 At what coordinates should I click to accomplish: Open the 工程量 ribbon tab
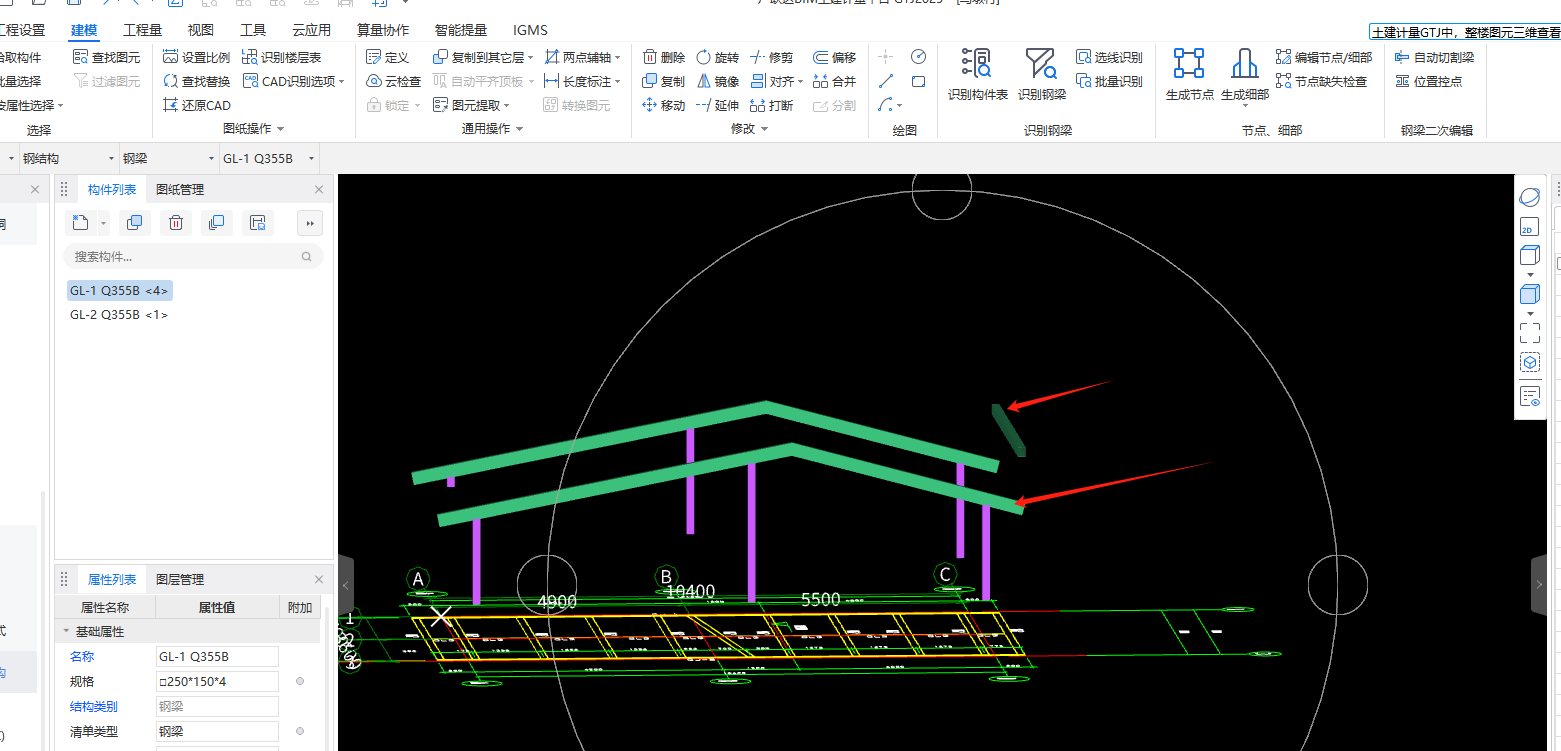click(142, 30)
